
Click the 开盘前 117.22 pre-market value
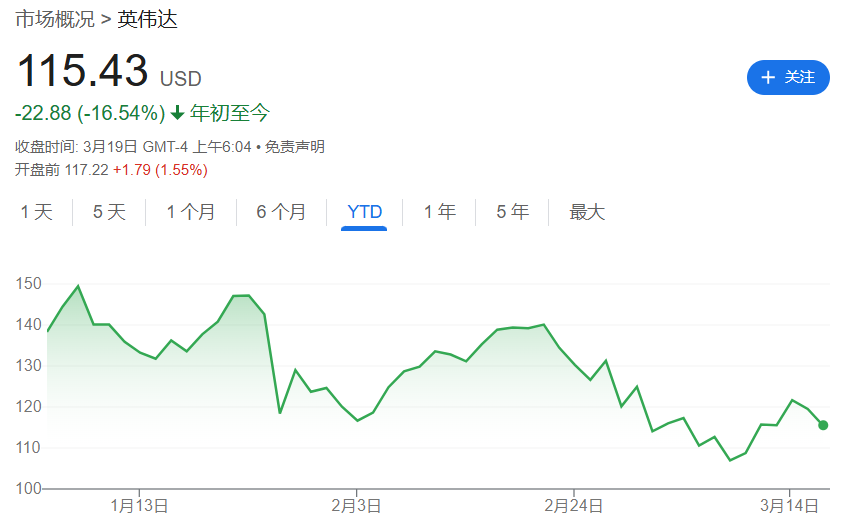(x=62, y=170)
